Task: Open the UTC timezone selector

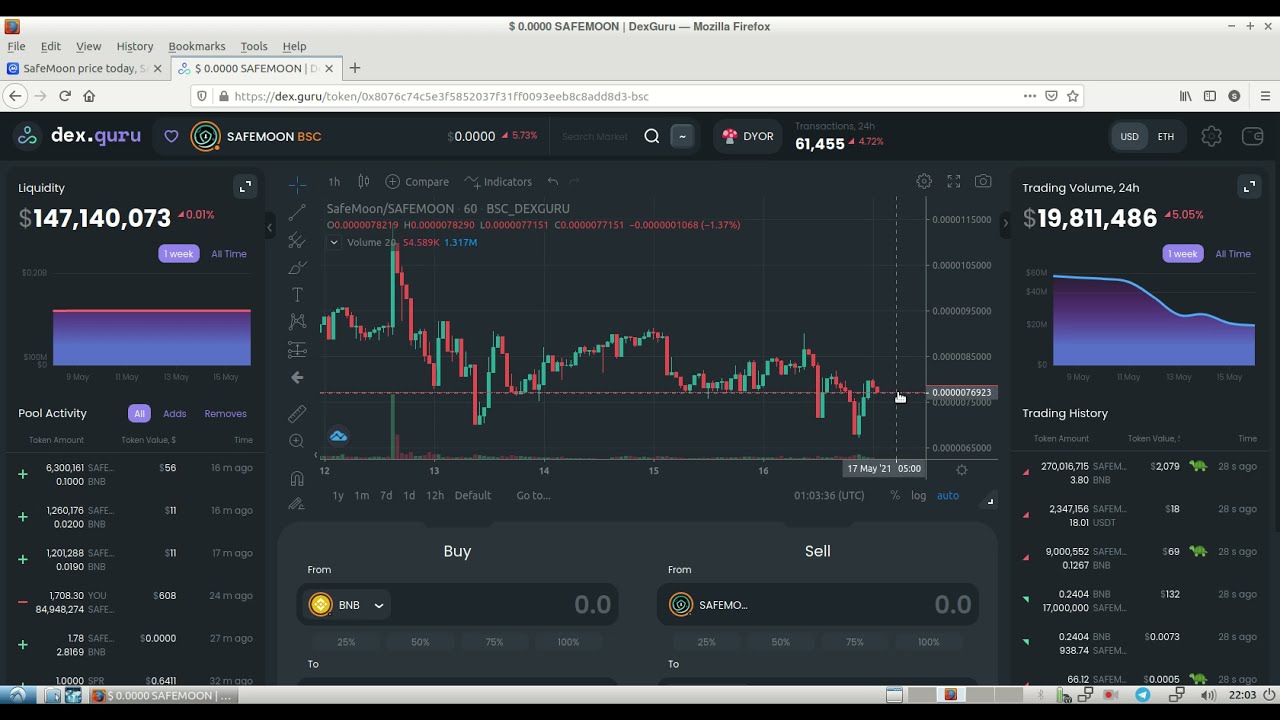Action: pos(829,496)
